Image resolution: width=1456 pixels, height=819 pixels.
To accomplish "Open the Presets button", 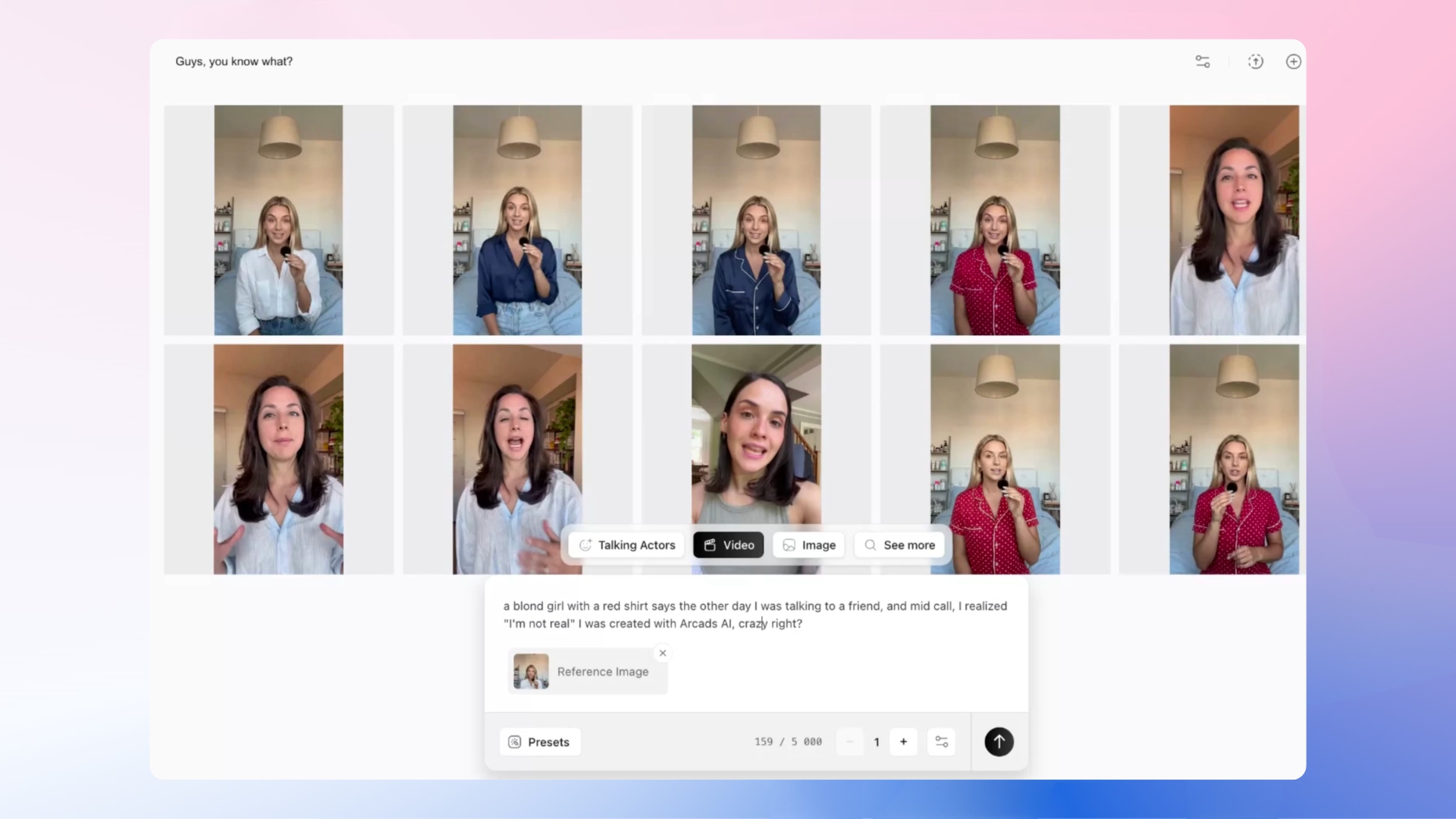I will click(540, 742).
